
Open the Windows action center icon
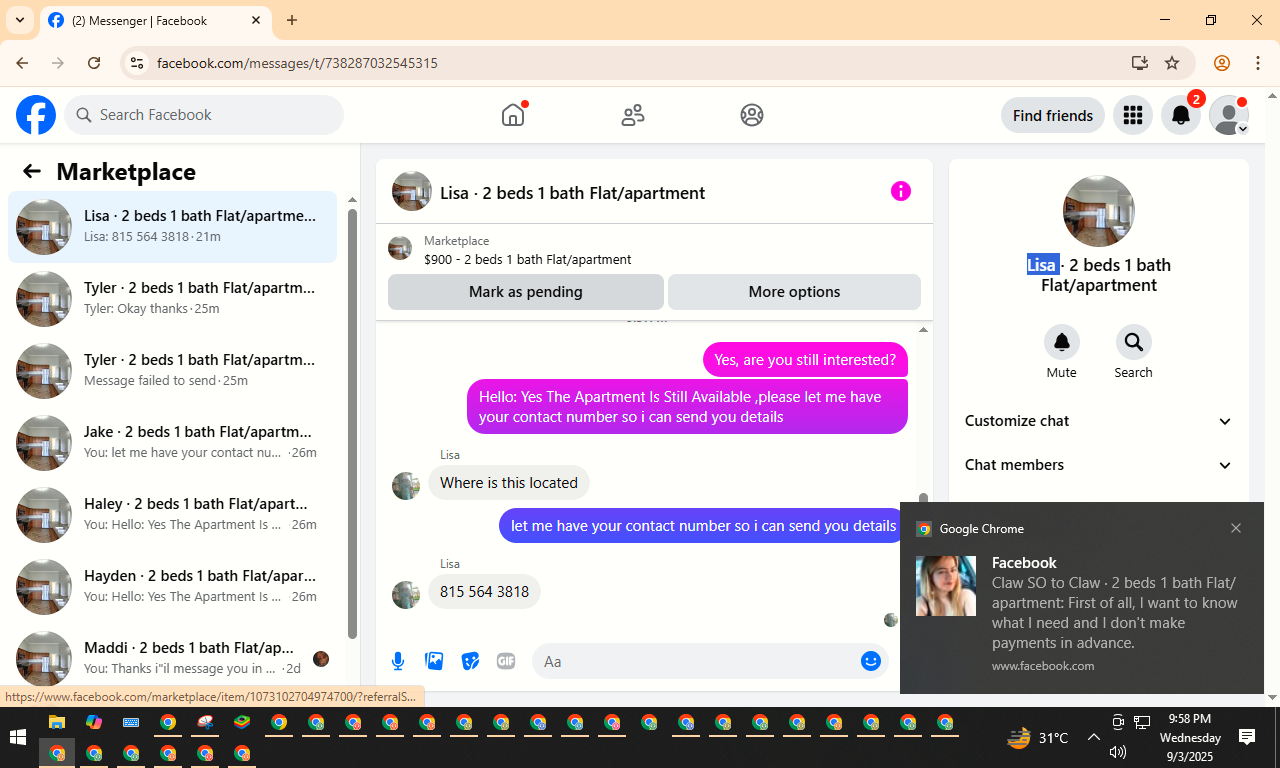coord(1247,738)
